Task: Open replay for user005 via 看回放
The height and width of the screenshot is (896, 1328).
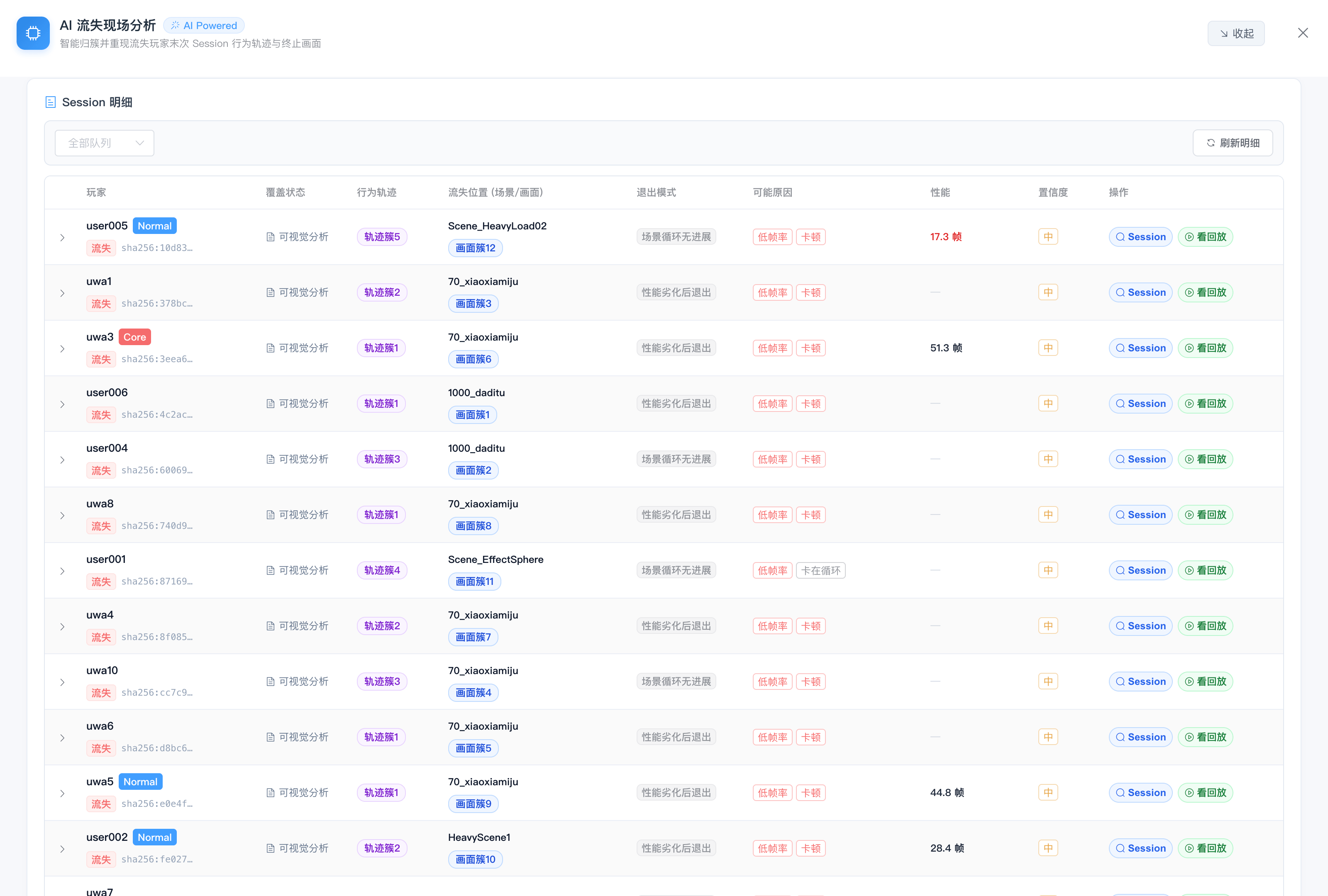Action: pyautogui.click(x=1205, y=237)
